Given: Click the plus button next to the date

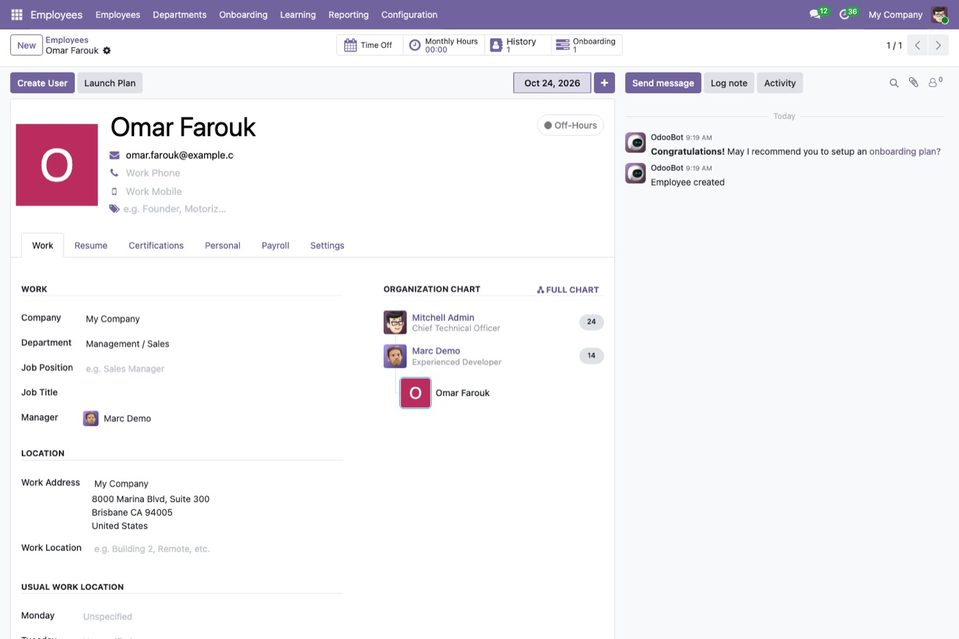Looking at the screenshot, I should click(x=604, y=83).
